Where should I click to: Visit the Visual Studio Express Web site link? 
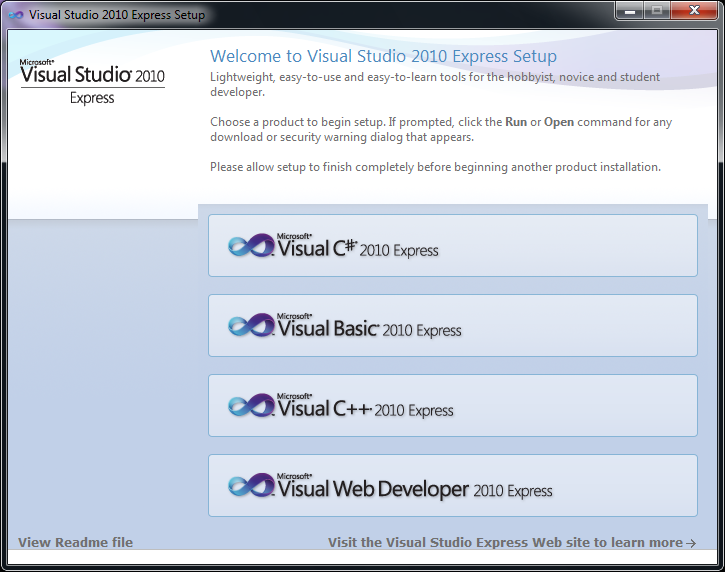tap(512, 542)
